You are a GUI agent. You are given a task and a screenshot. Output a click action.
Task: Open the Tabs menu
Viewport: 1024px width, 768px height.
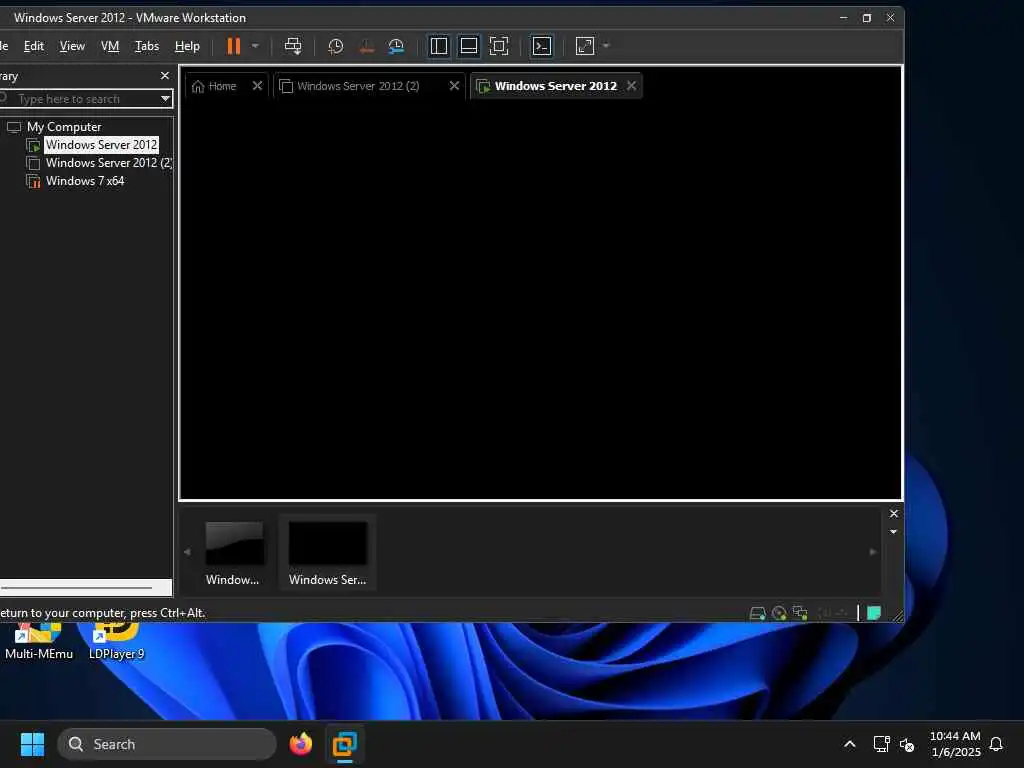click(x=146, y=46)
